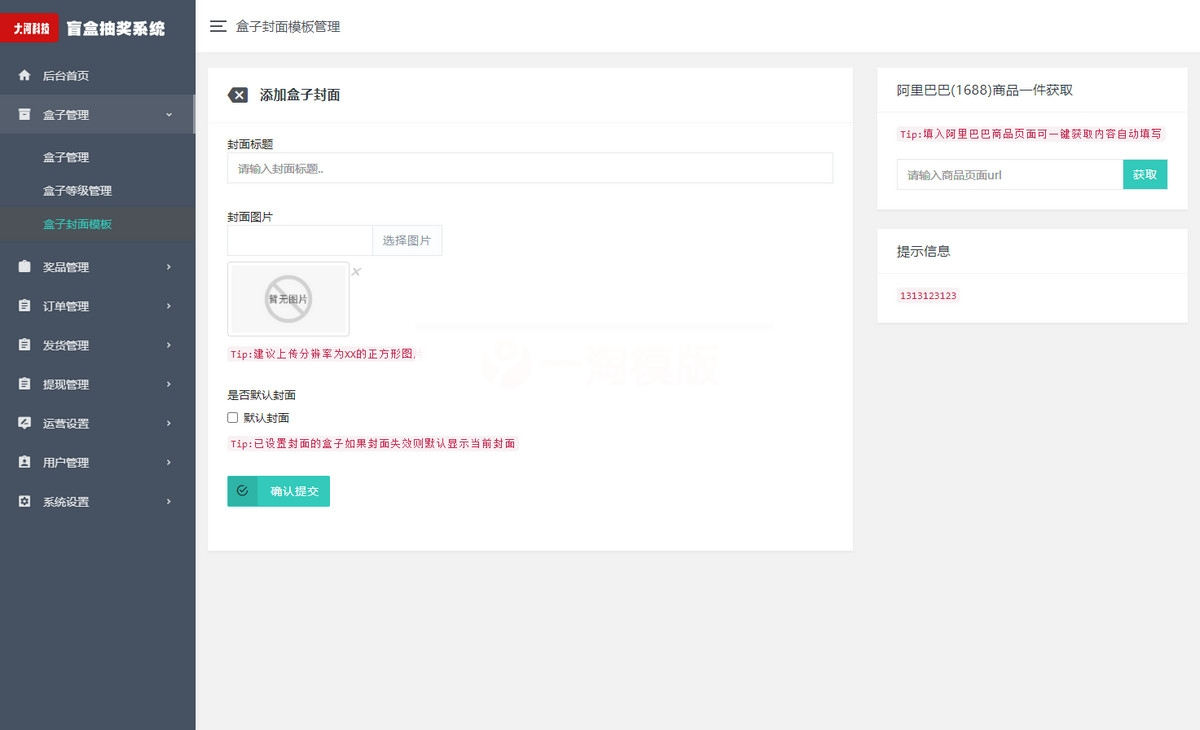Click the hamburger icon near 盒子封面模板管理

pos(218,27)
